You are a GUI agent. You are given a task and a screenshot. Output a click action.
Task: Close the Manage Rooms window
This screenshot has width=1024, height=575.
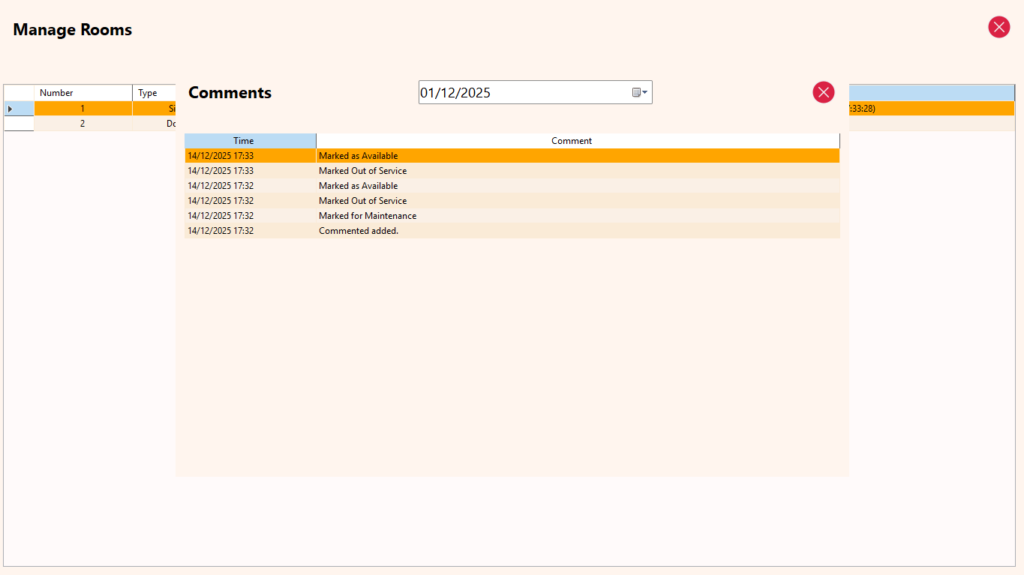pyautogui.click(x=998, y=27)
